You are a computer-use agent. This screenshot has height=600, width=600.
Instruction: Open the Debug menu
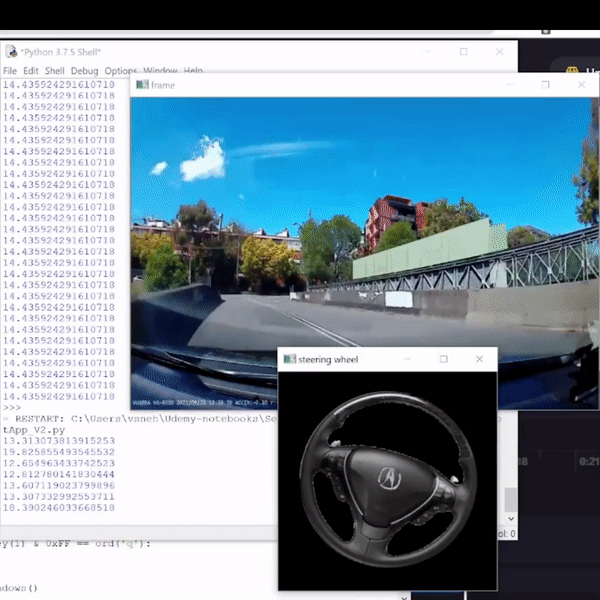tap(85, 71)
